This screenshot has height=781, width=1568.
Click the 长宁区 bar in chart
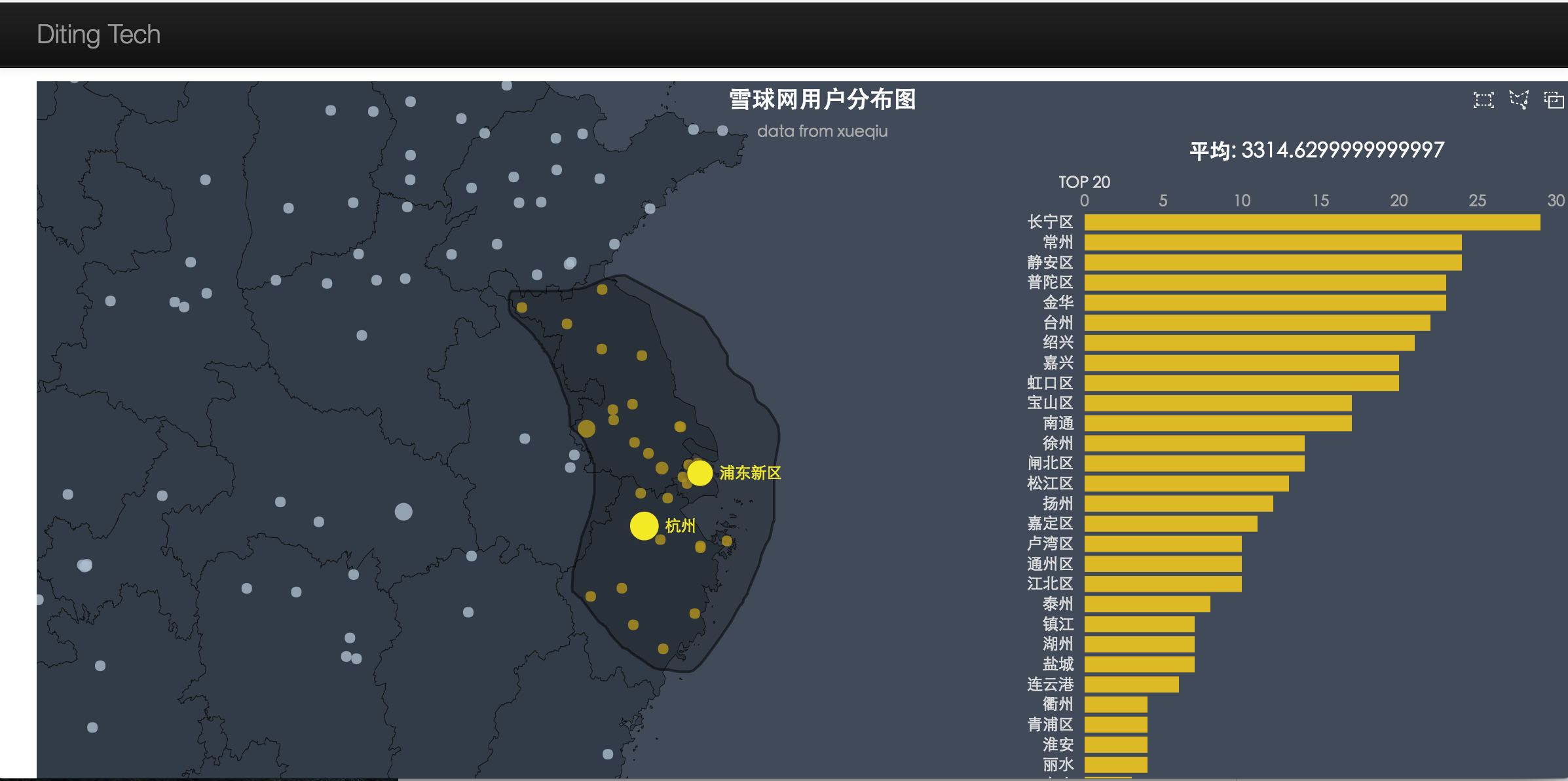coord(1312,222)
